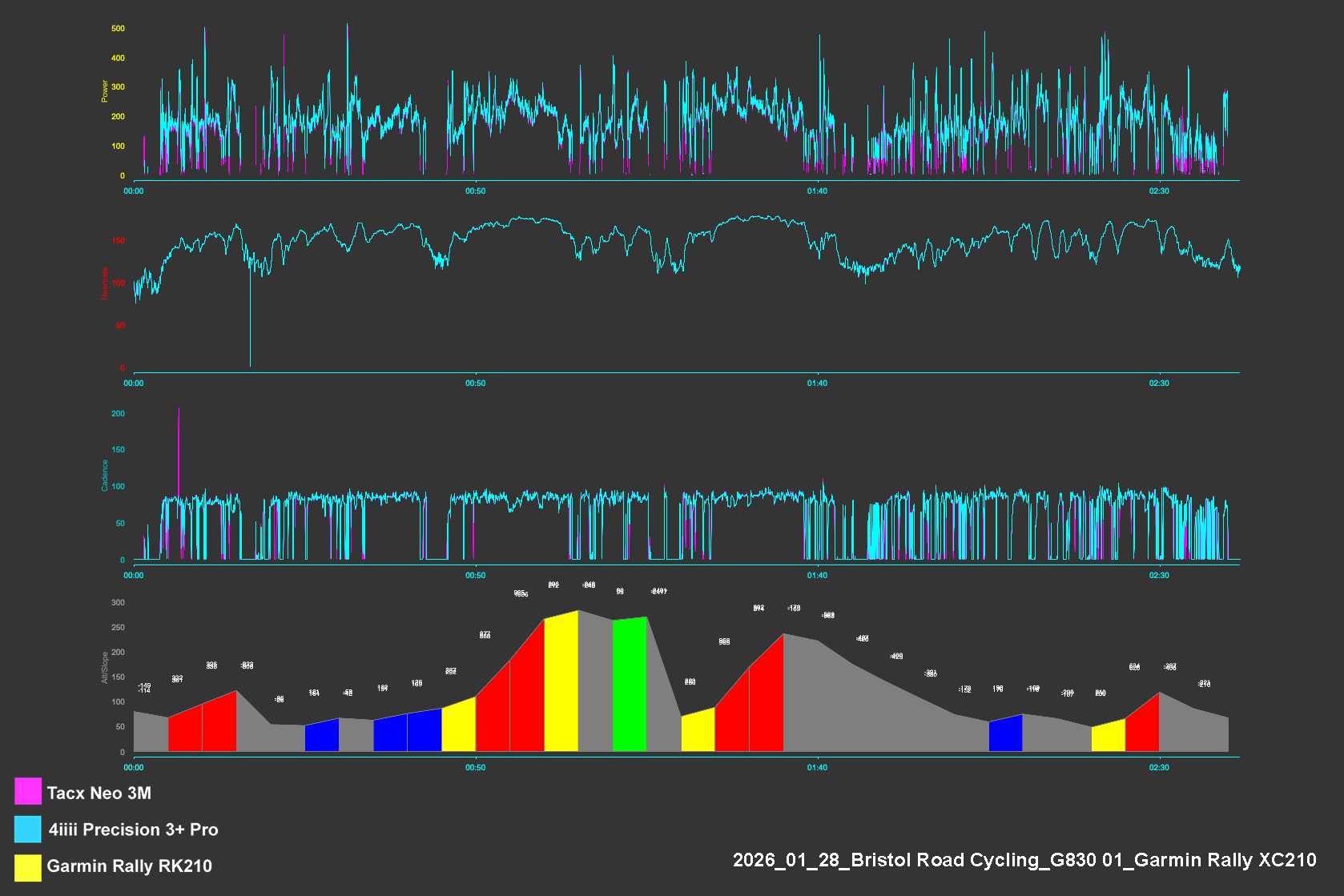This screenshot has width=1344, height=896.
Task: Click the 01:40 tick under the Heartrate chart
Action: pyautogui.click(x=817, y=384)
